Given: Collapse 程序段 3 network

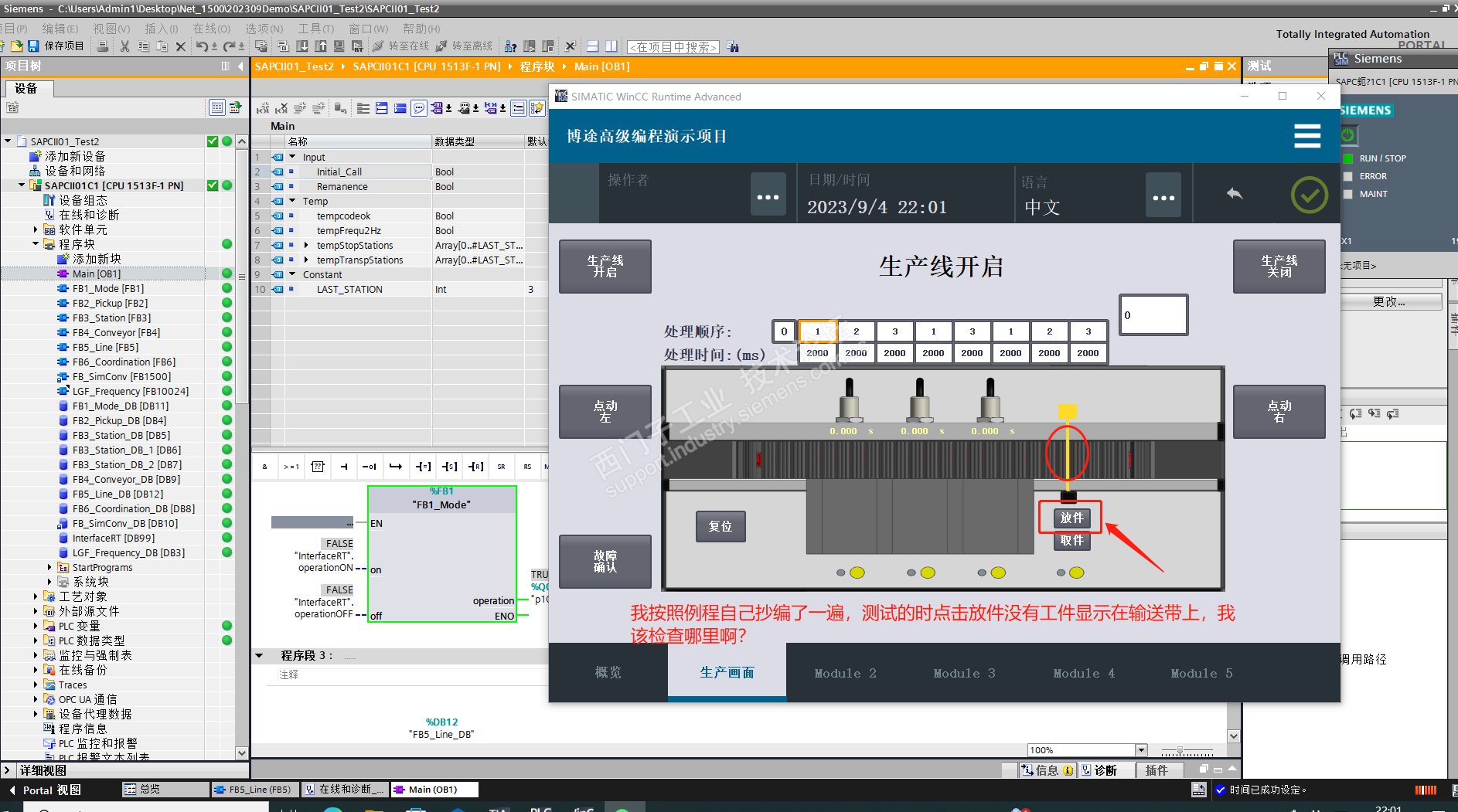Looking at the screenshot, I should (259, 655).
